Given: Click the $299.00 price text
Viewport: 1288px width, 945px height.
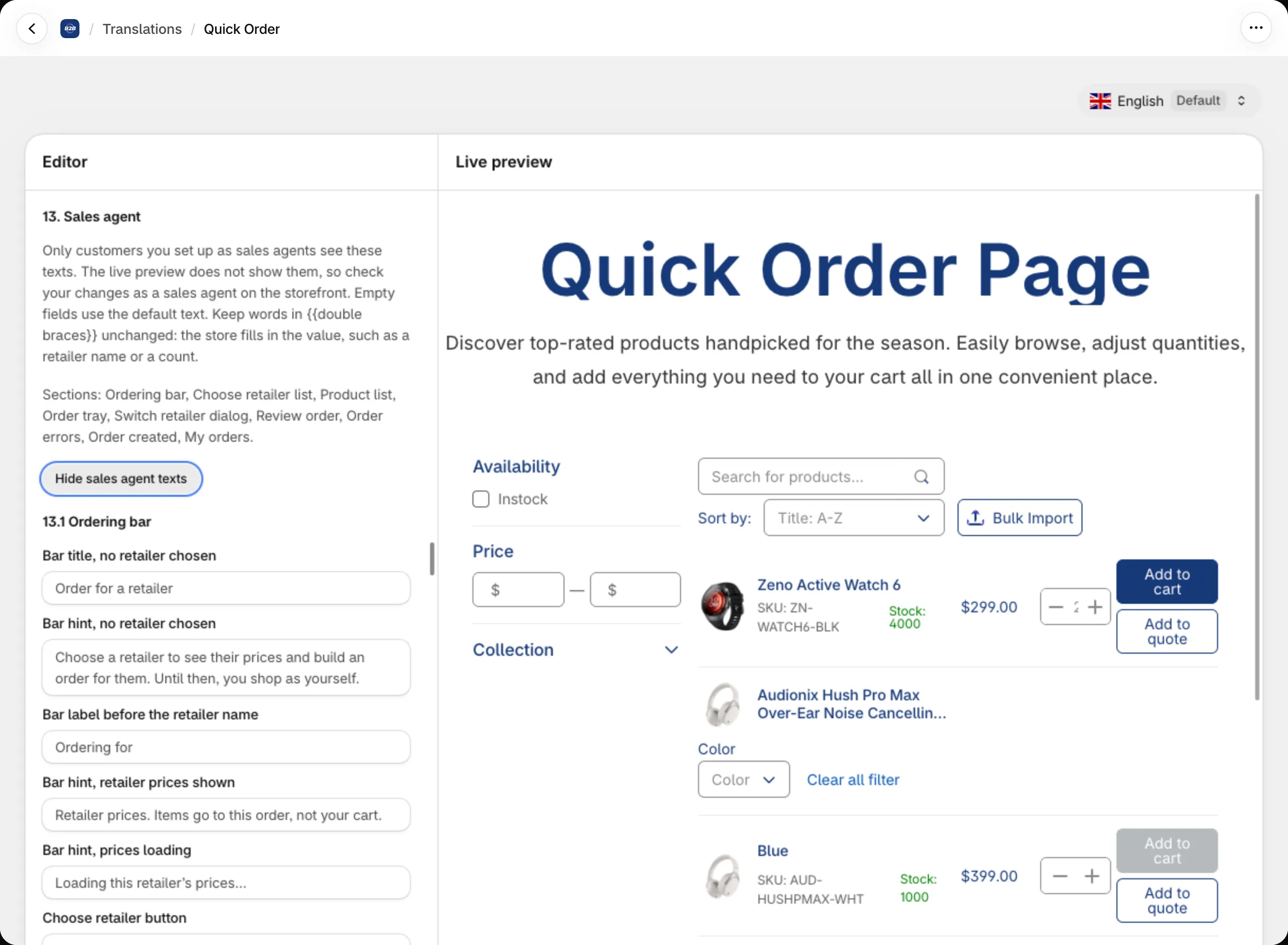Looking at the screenshot, I should [x=989, y=607].
